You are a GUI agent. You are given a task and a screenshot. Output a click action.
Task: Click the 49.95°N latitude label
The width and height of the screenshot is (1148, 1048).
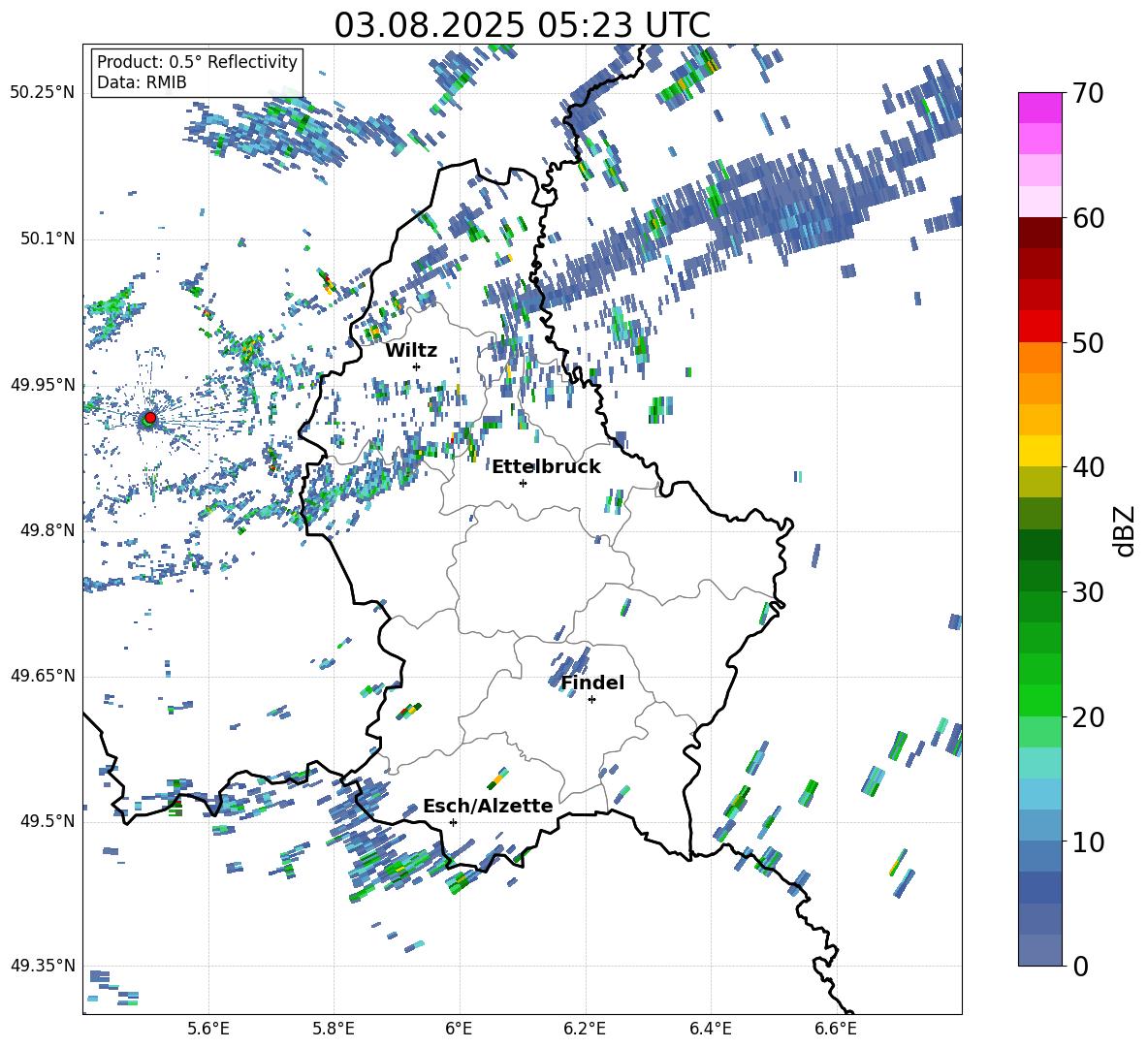pos(42,385)
